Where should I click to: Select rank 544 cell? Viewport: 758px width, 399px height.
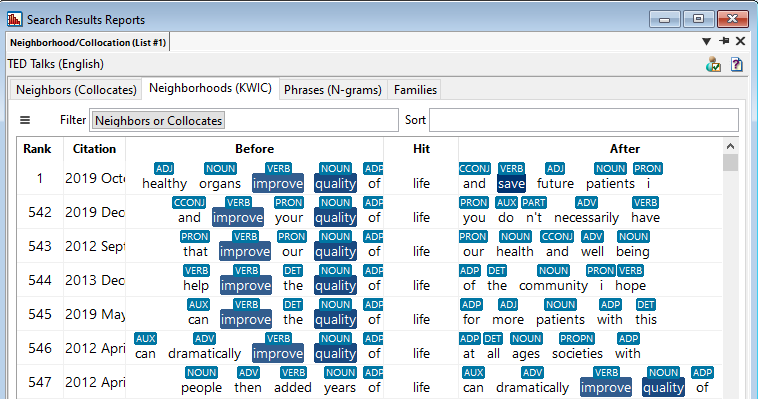[40, 280]
